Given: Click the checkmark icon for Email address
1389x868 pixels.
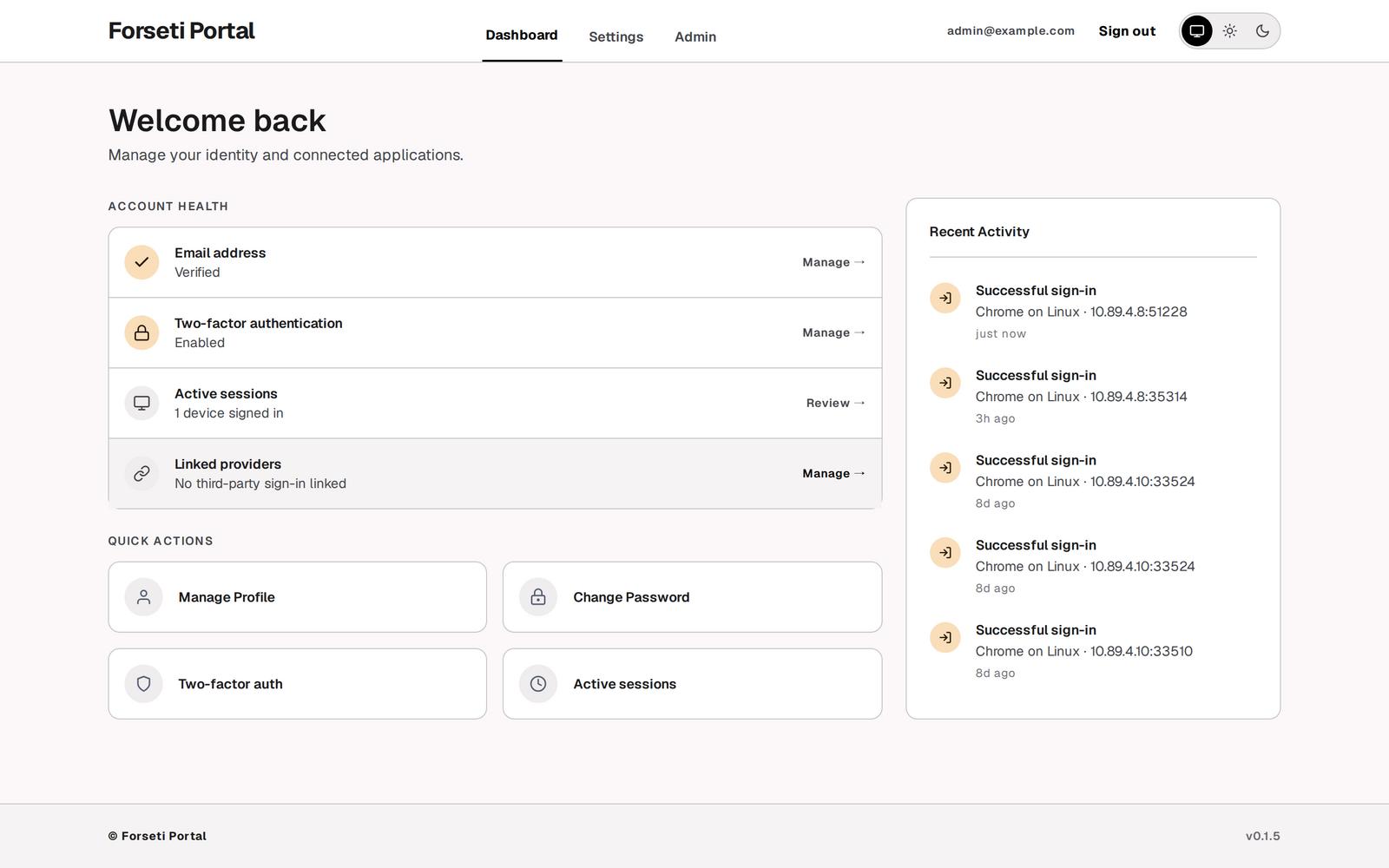Looking at the screenshot, I should tap(142, 262).
